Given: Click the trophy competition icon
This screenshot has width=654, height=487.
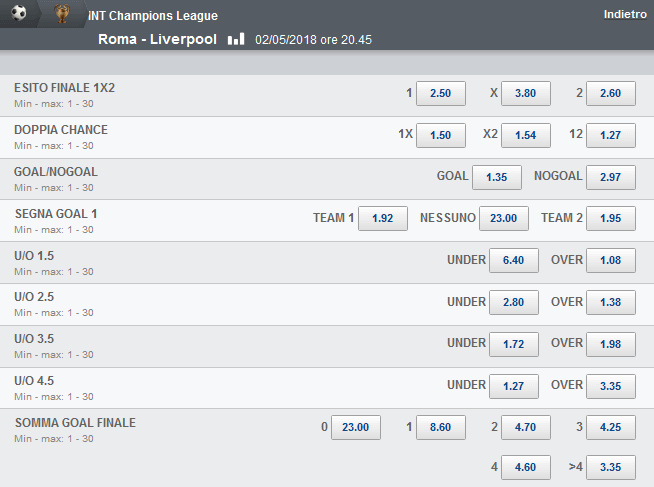Looking at the screenshot, I should click(x=62, y=14).
